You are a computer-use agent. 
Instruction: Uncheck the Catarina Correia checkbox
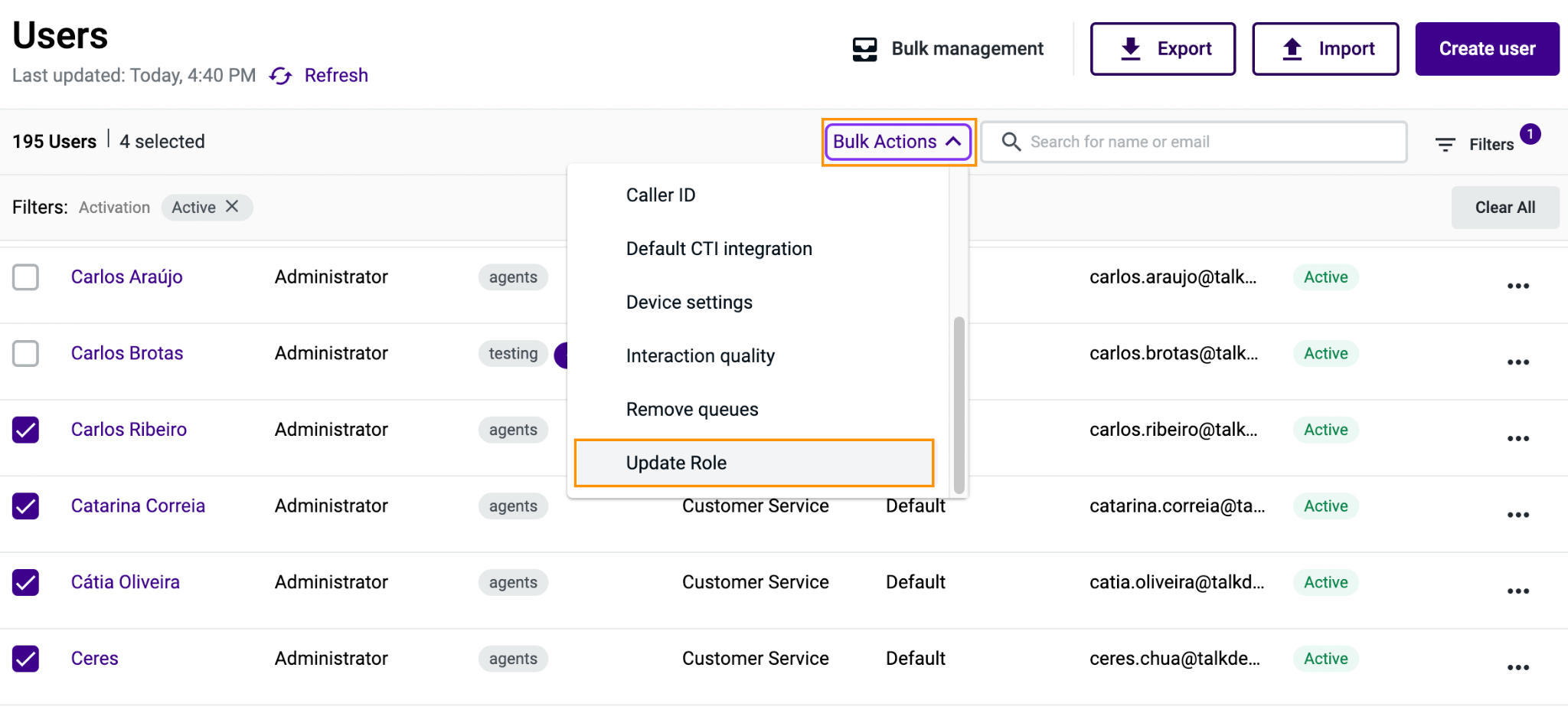pos(26,506)
